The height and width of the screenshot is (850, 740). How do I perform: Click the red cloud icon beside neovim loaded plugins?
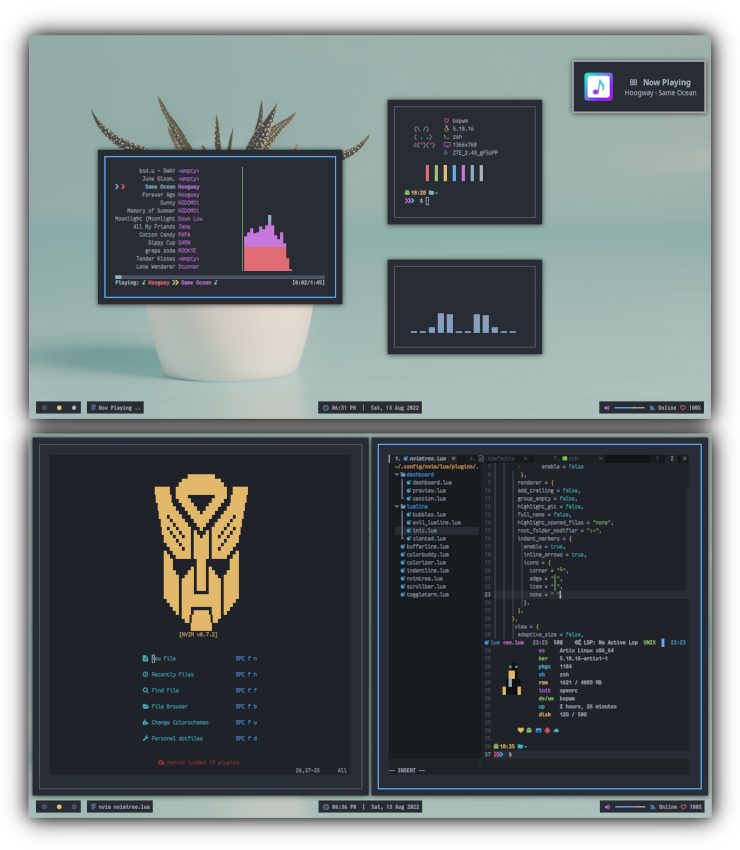click(x=161, y=762)
